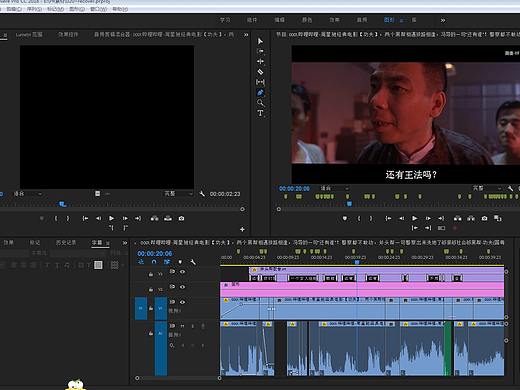This screenshot has height=390, width=520.
Task: Click Export Frame camera in Program monitor
Action: tap(484, 218)
